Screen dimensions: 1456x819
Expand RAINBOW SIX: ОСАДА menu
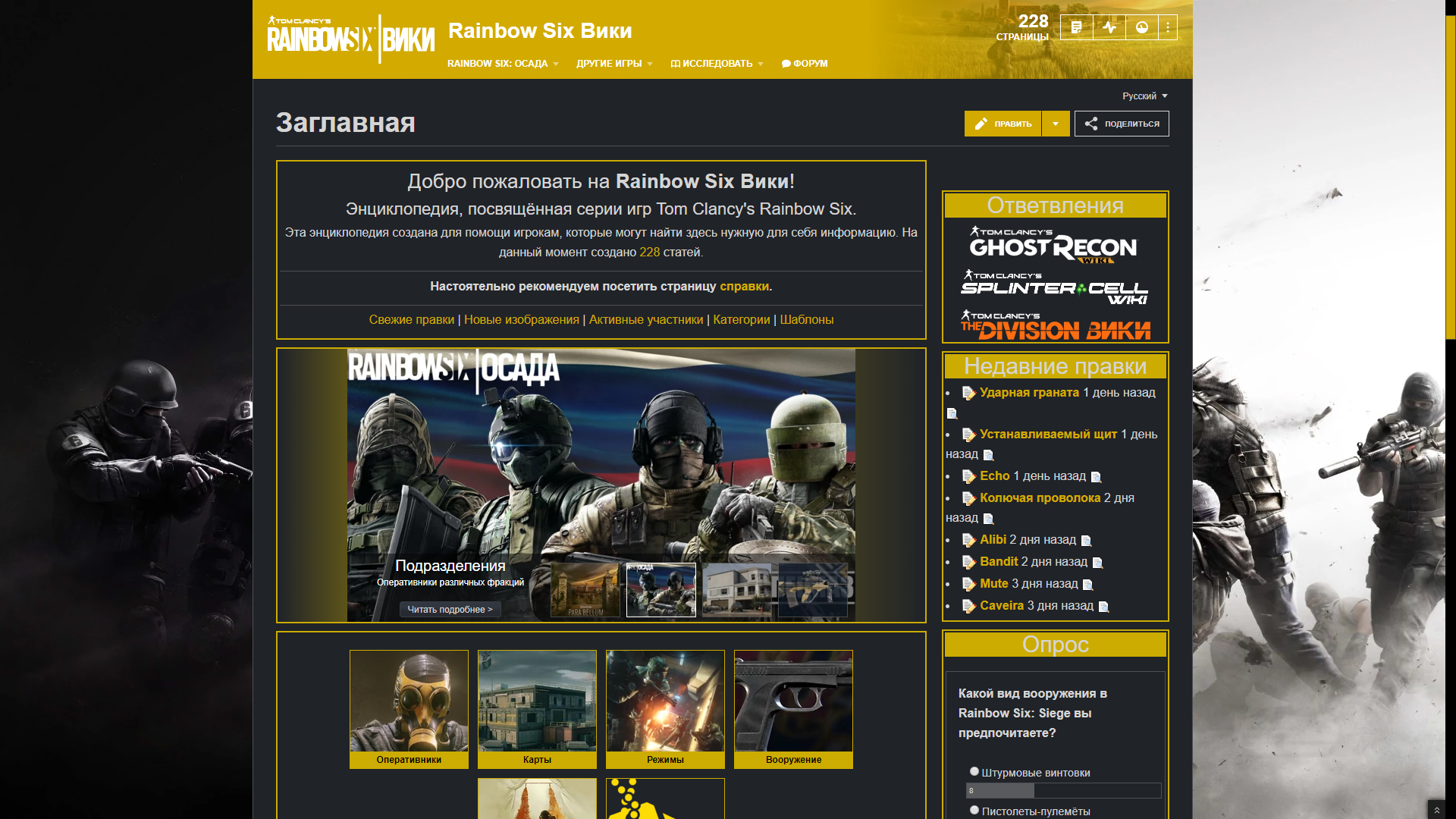click(x=503, y=64)
